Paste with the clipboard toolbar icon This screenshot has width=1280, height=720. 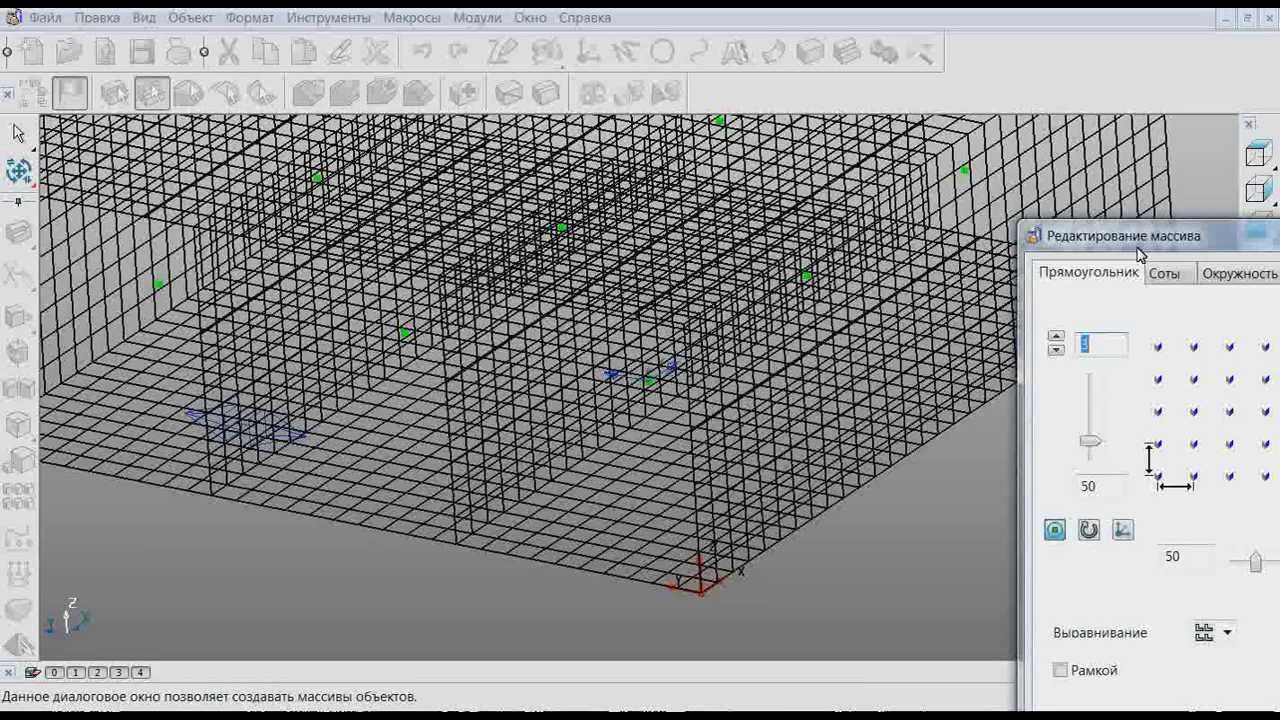pos(303,51)
